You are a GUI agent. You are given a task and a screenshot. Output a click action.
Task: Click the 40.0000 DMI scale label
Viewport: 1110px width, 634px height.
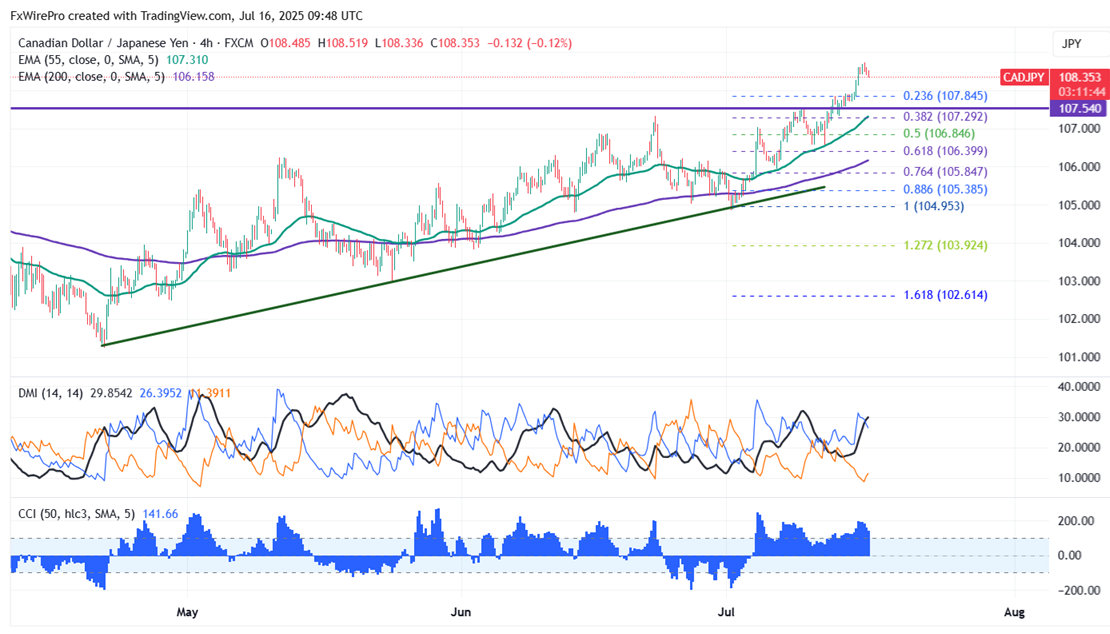[1079, 387]
